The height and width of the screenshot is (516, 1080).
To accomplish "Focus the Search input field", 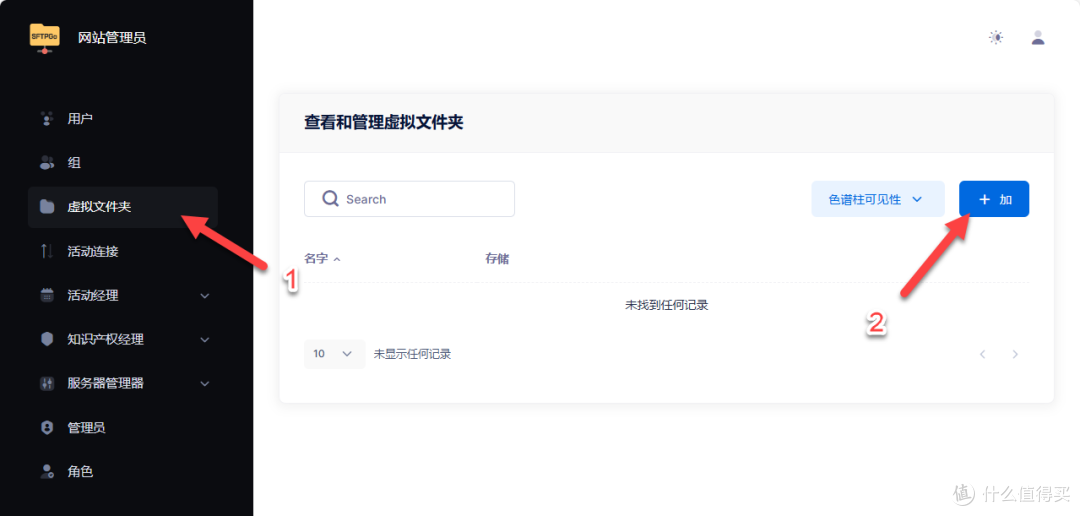I will tap(409, 199).
